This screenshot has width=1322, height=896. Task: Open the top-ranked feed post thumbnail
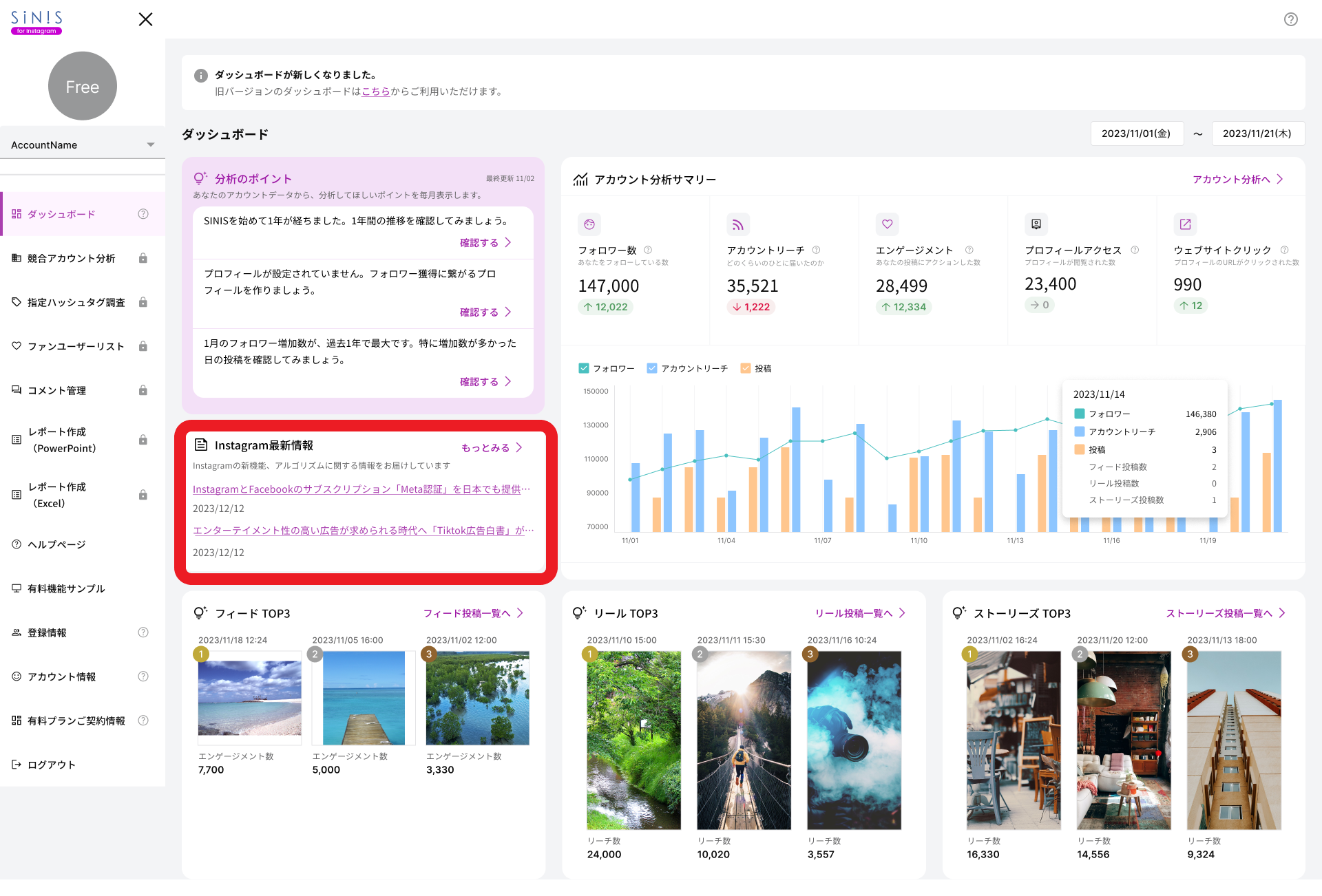pos(249,698)
